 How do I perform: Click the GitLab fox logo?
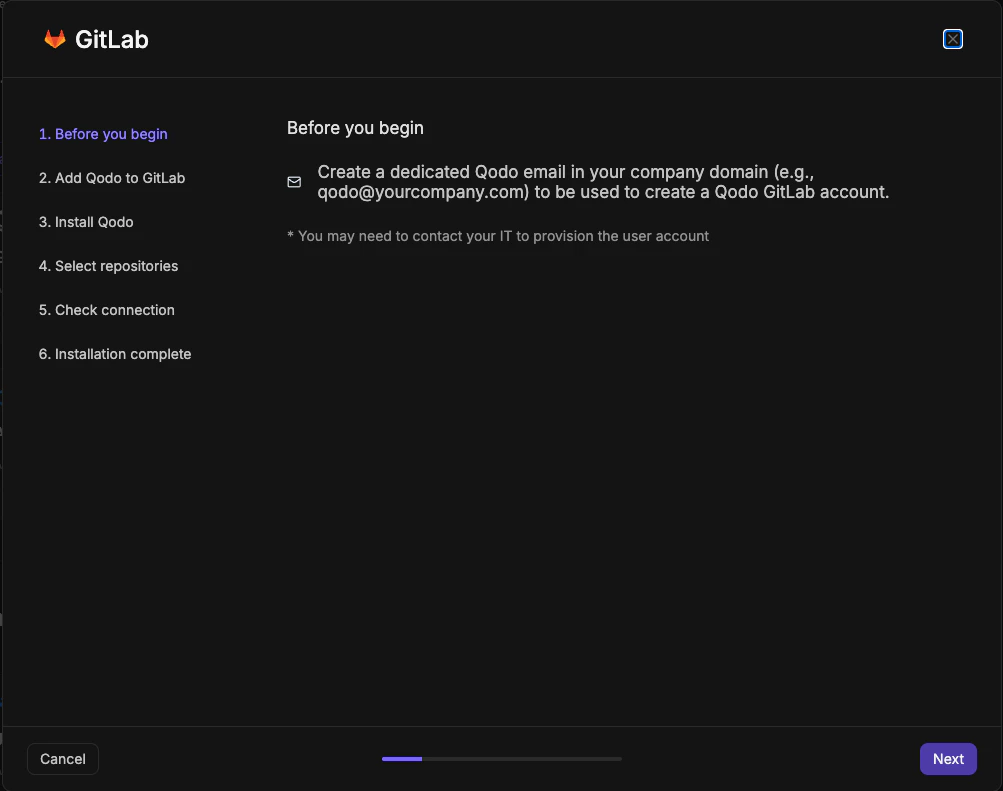[x=55, y=39]
